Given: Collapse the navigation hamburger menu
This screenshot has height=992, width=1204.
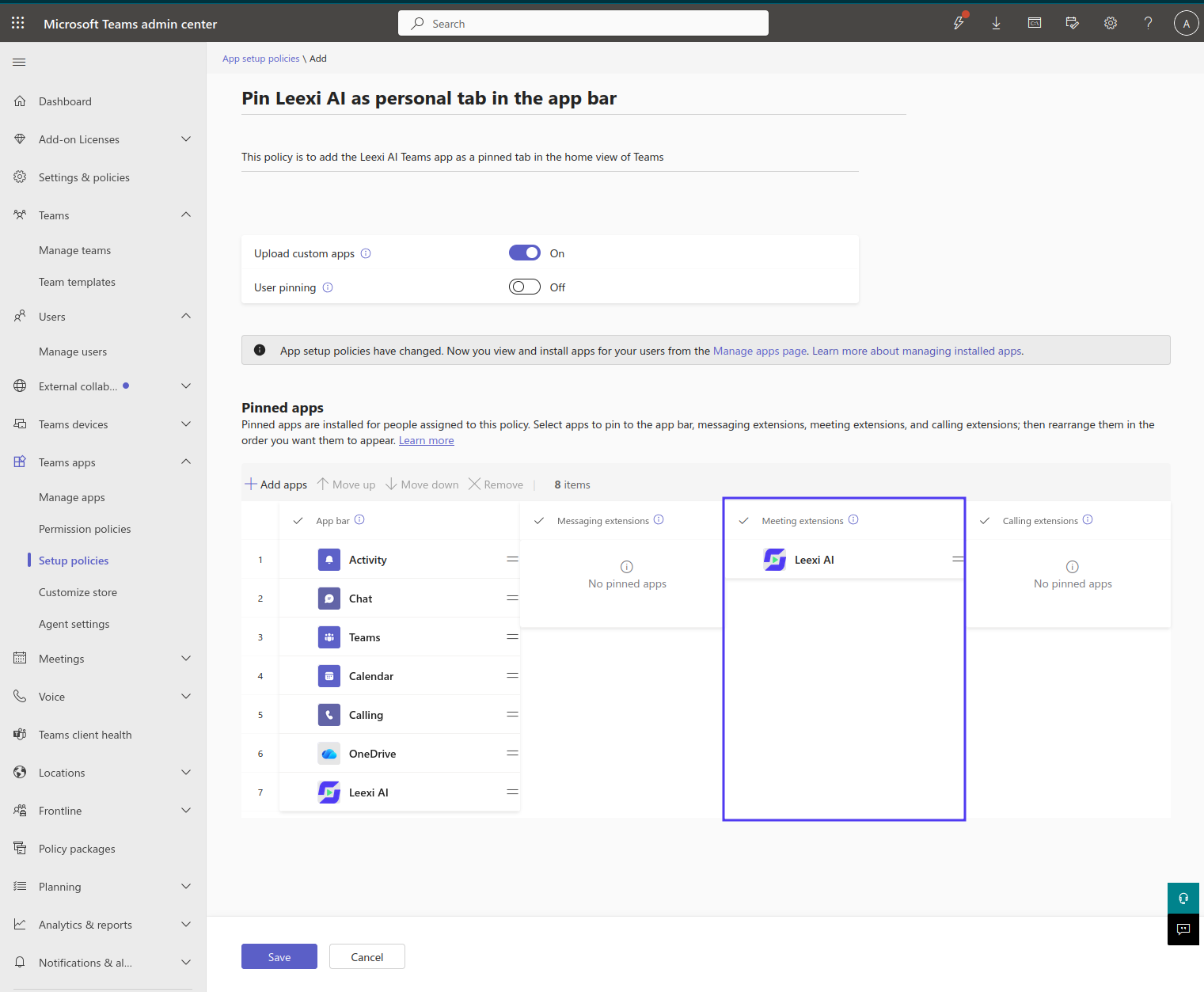Looking at the screenshot, I should point(20,62).
